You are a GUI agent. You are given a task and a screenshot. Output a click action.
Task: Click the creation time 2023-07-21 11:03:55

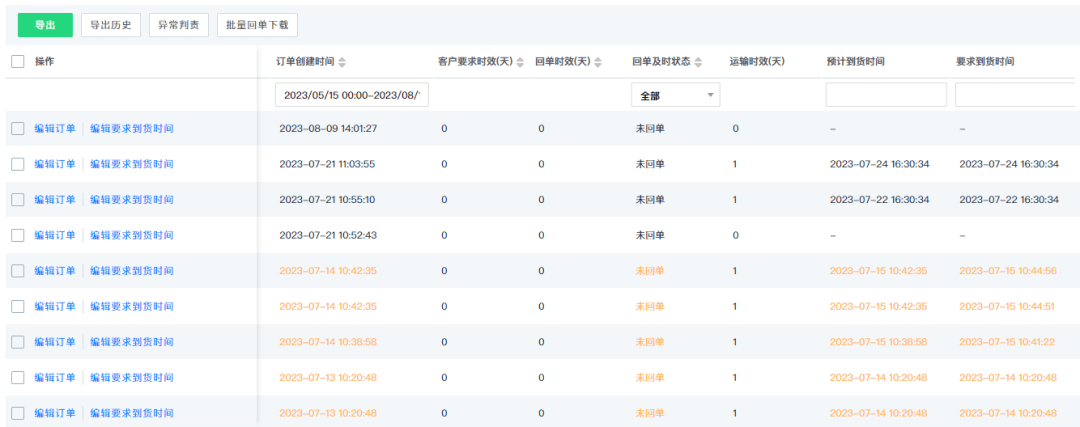[326, 164]
